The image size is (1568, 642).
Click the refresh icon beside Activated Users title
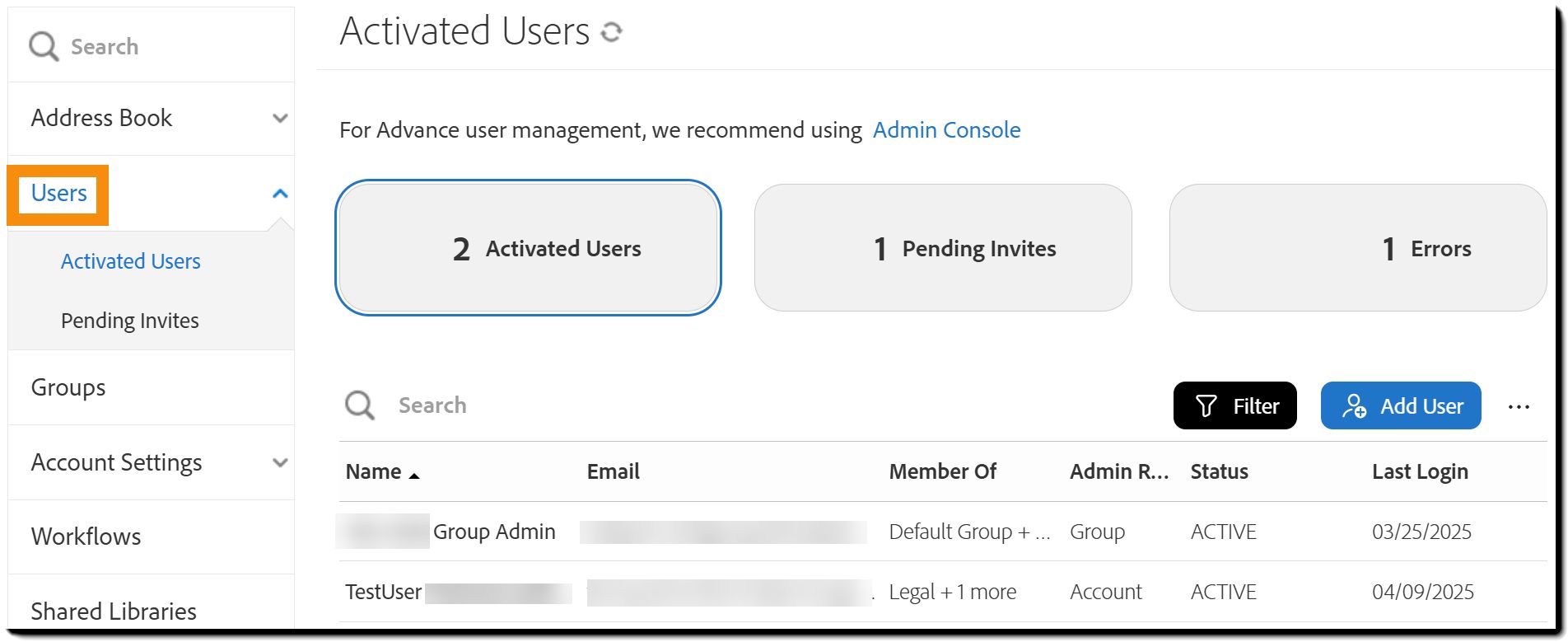pos(611,32)
